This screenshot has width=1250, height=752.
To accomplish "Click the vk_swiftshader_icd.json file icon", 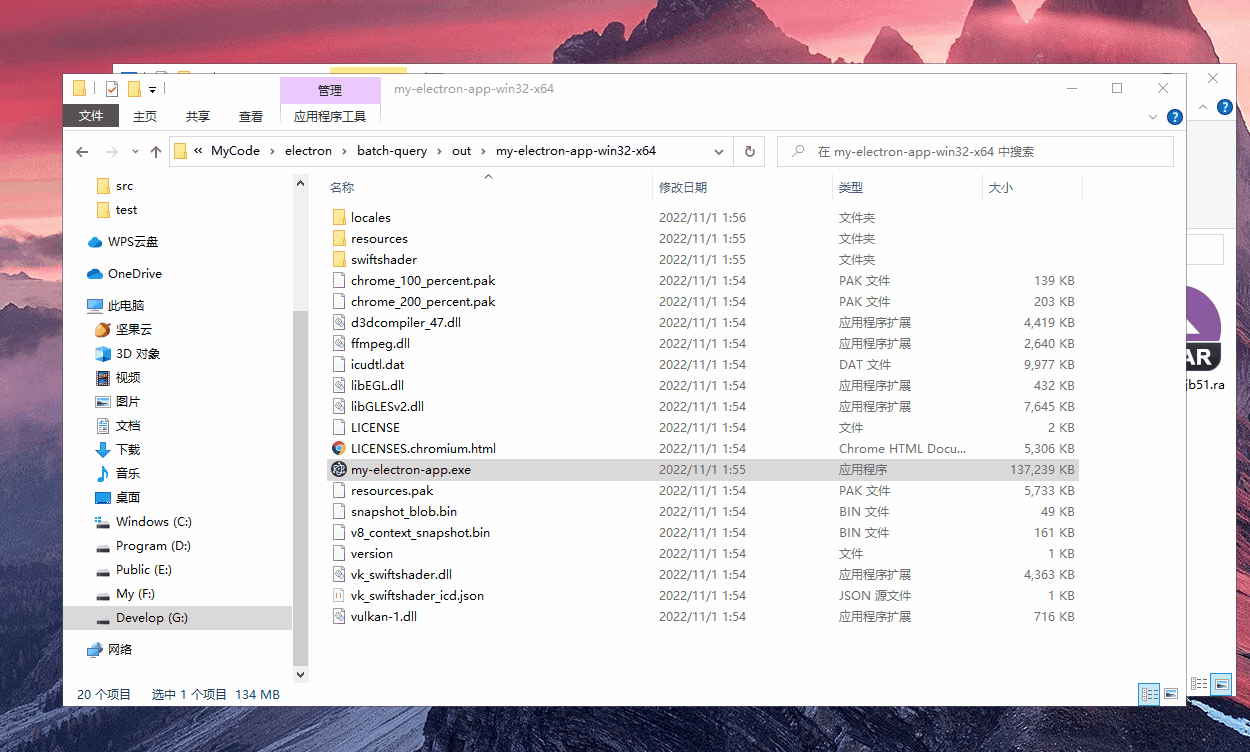I will click(x=339, y=595).
